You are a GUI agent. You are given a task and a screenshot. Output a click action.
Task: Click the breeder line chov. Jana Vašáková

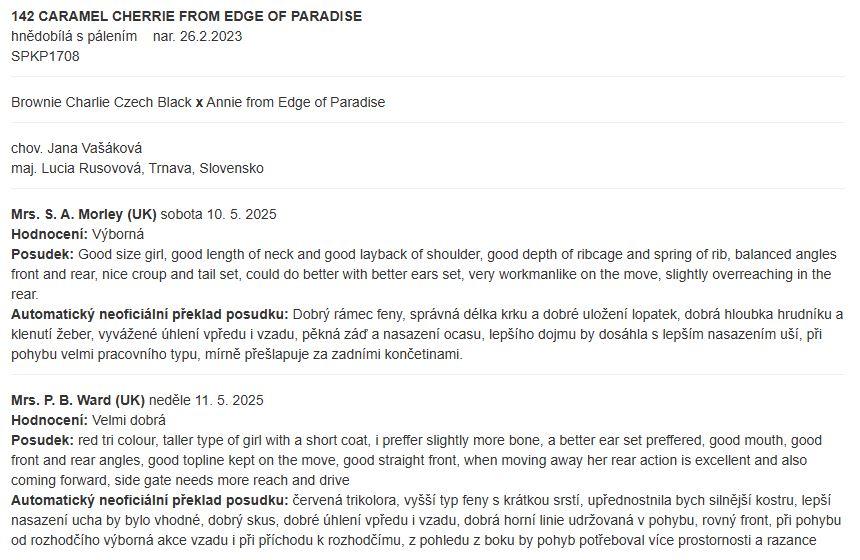pos(76,149)
